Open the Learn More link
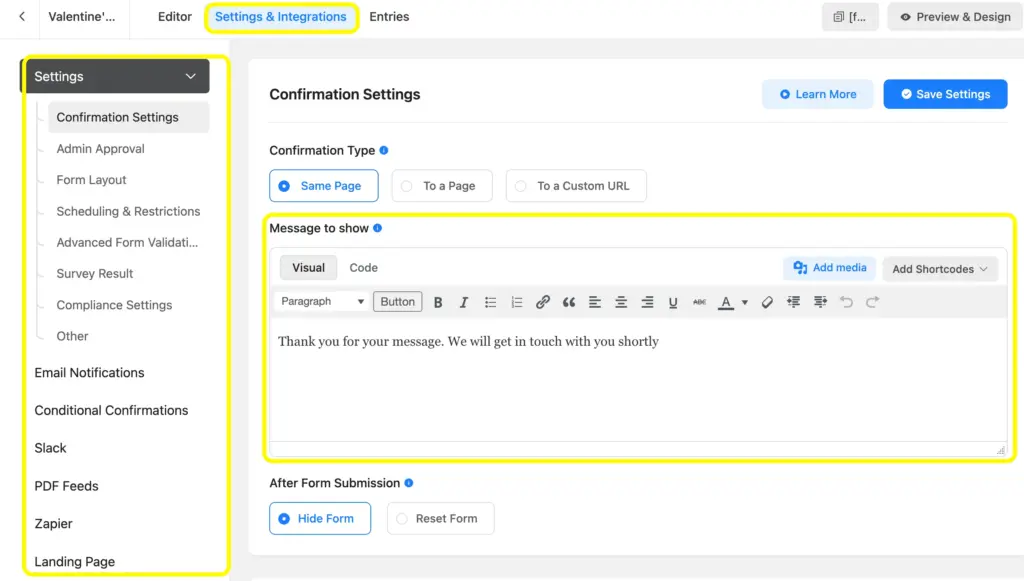 817,93
